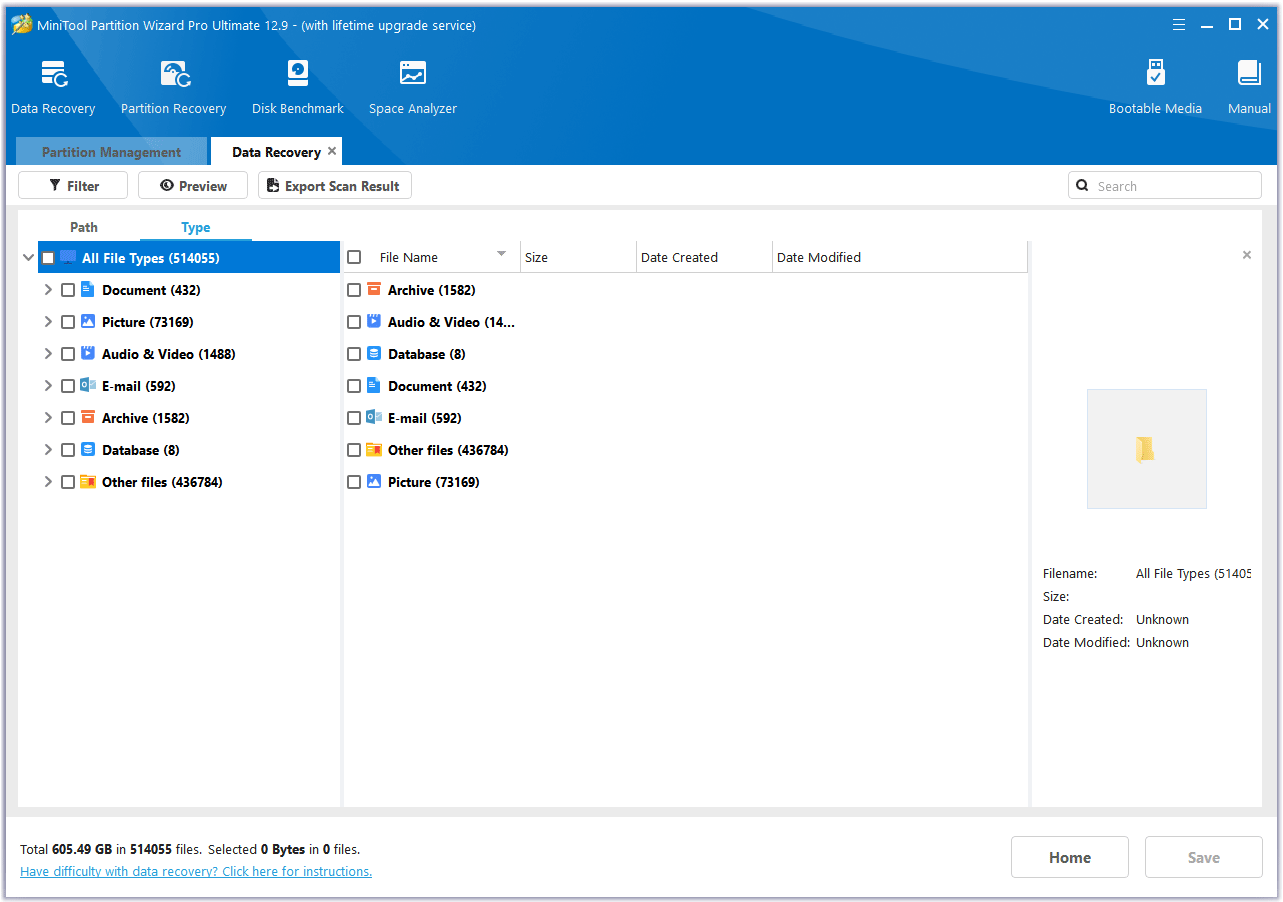Check the Picture (73169) tree checkbox
The image size is (1283, 902).
click(x=68, y=322)
